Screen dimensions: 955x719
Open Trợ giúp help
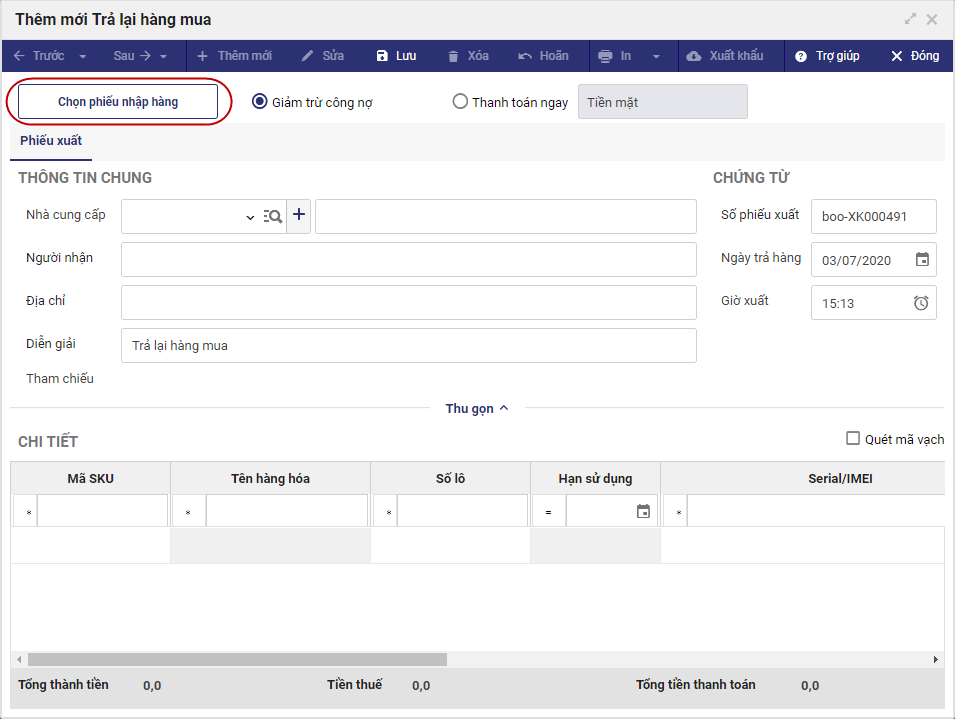827,56
